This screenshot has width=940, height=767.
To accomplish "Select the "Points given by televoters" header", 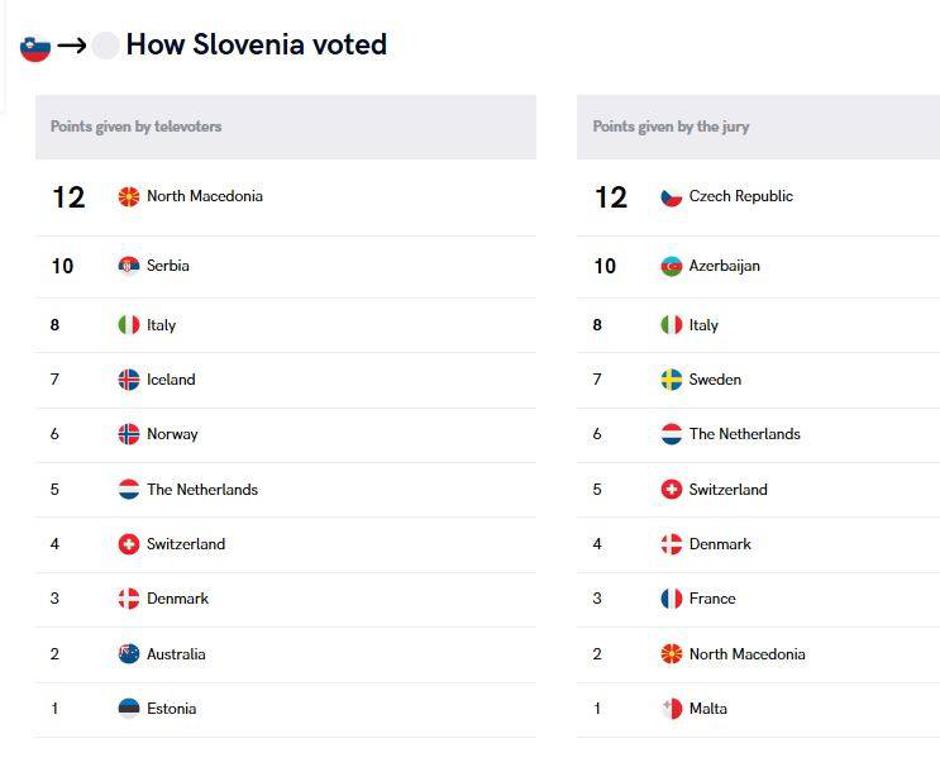I will tap(136, 127).
